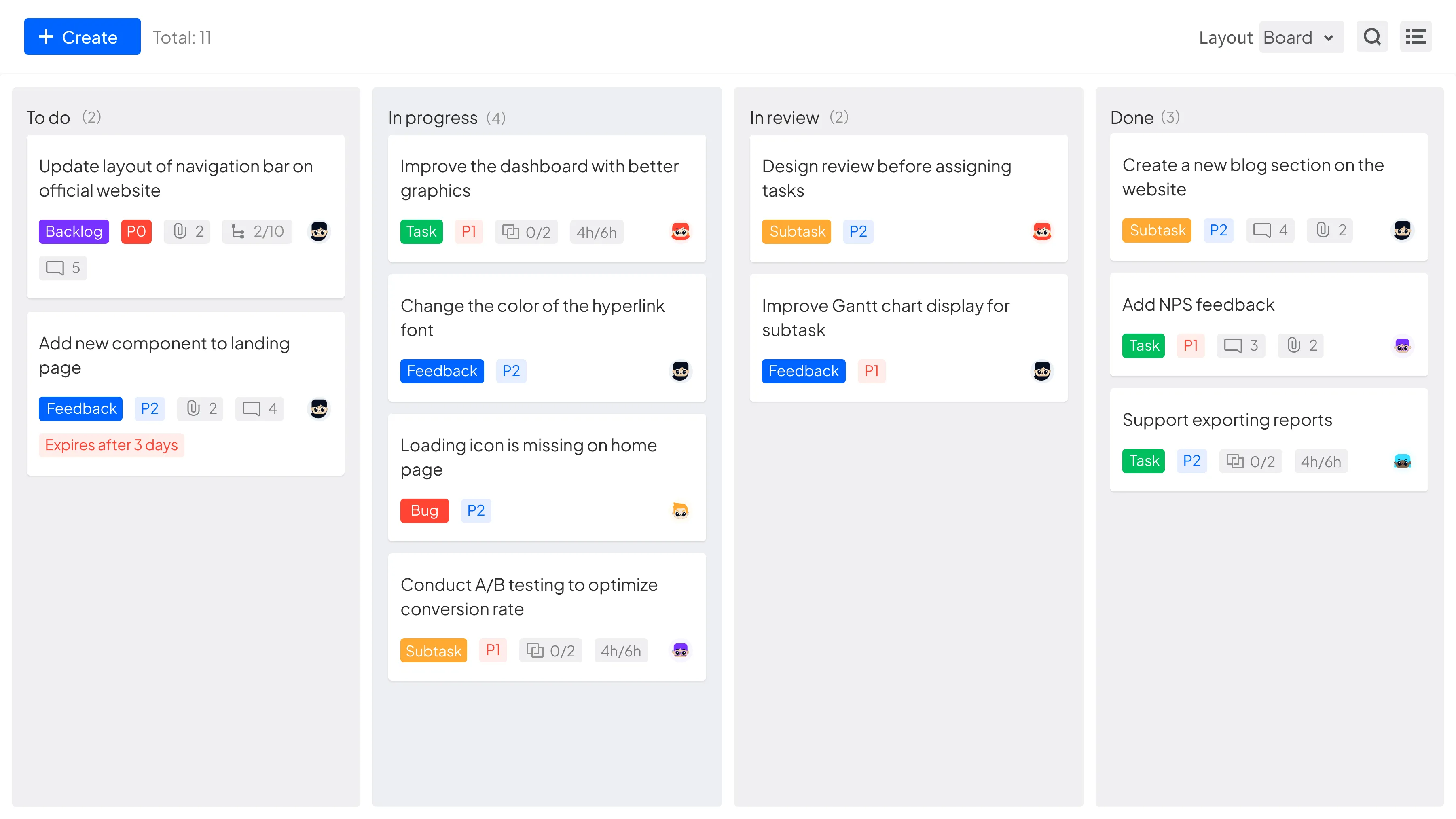This screenshot has width=1456, height=819.
Task: Click checklist 0/2 icon on dashboard card
Action: (x=510, y=232)
